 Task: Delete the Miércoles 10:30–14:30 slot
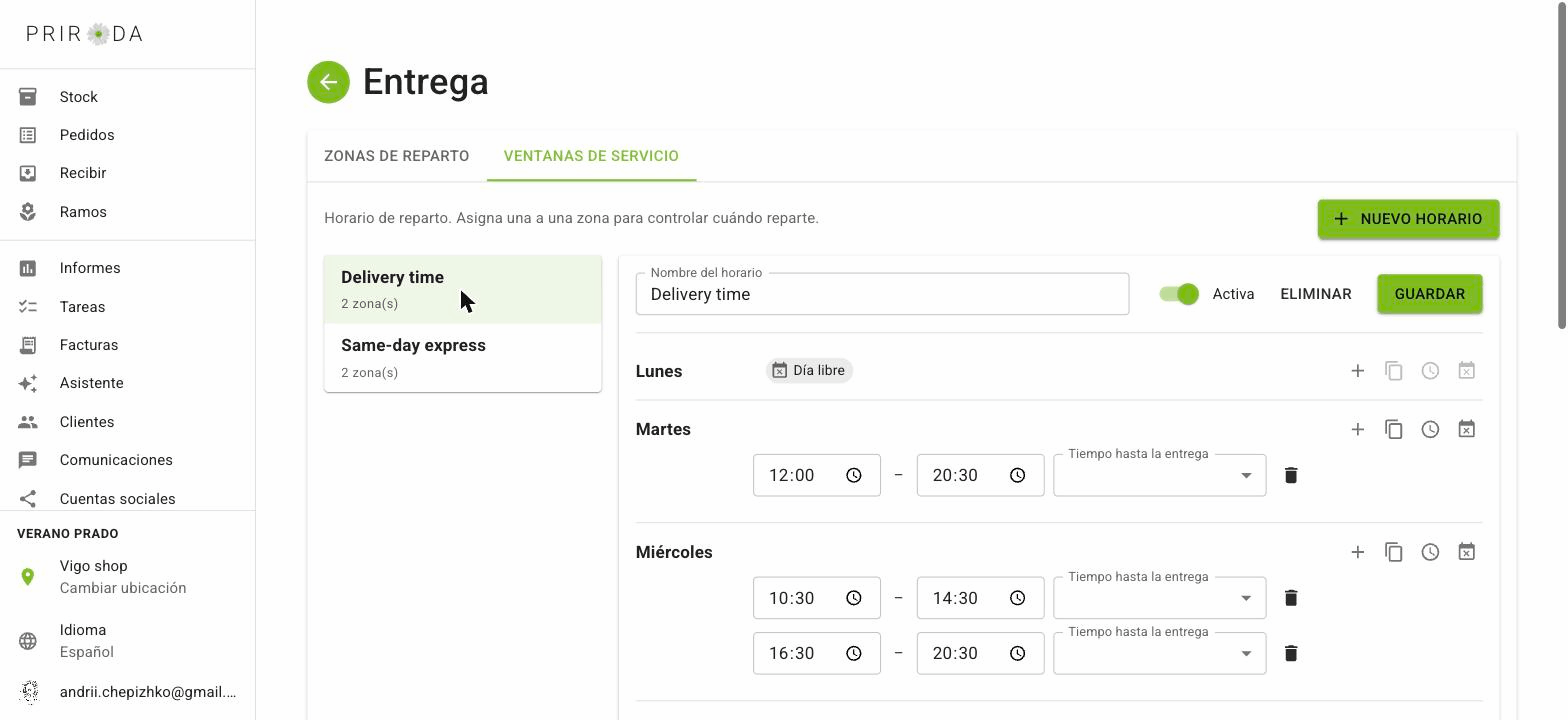pos(1291,598)
